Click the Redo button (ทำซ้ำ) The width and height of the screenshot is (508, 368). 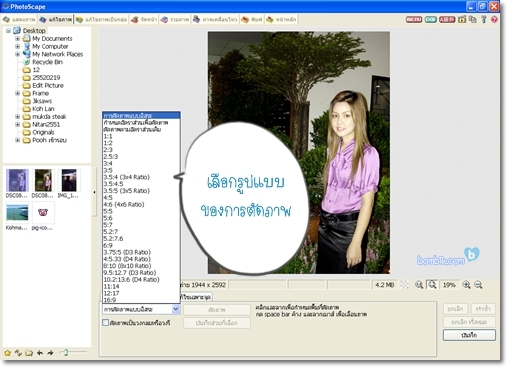(x=483, y=309)
